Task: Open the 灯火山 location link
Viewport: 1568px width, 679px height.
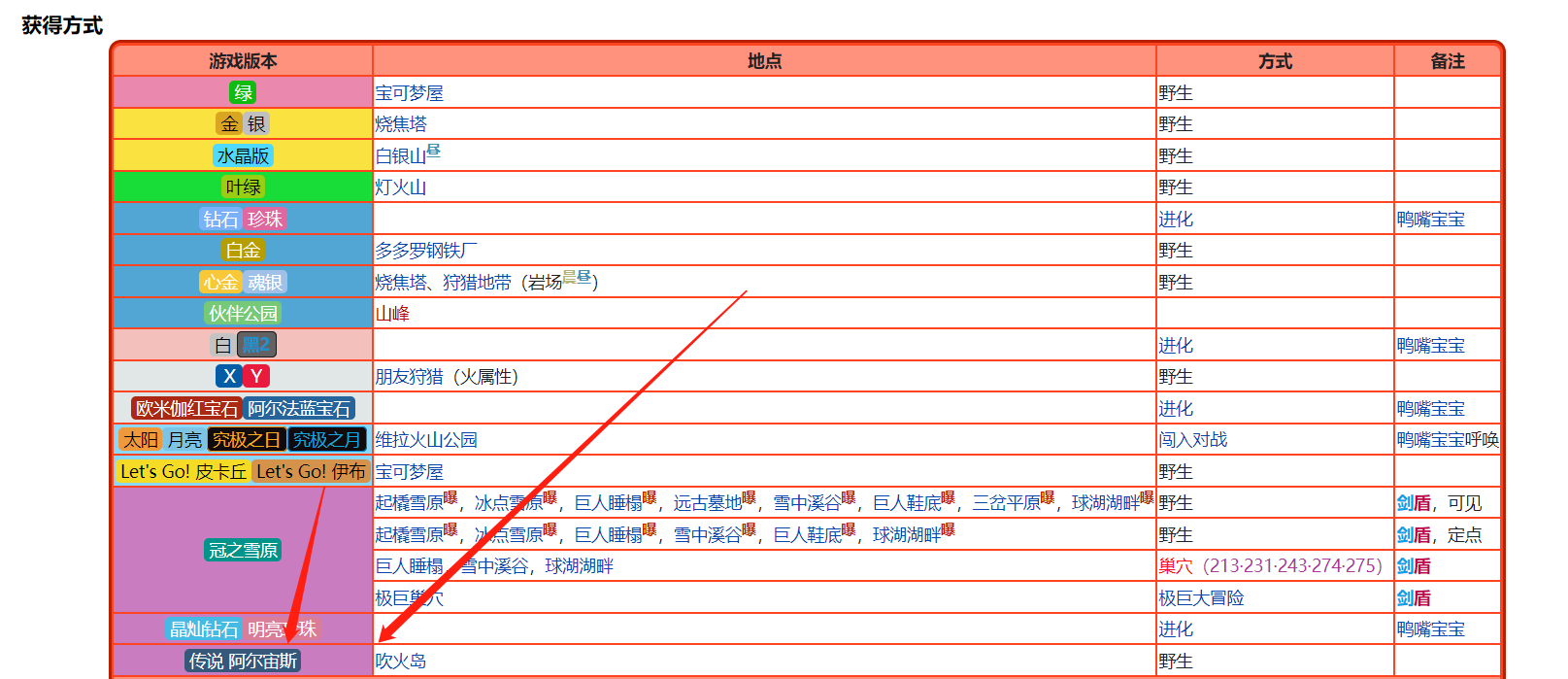Action: point(401,187)
